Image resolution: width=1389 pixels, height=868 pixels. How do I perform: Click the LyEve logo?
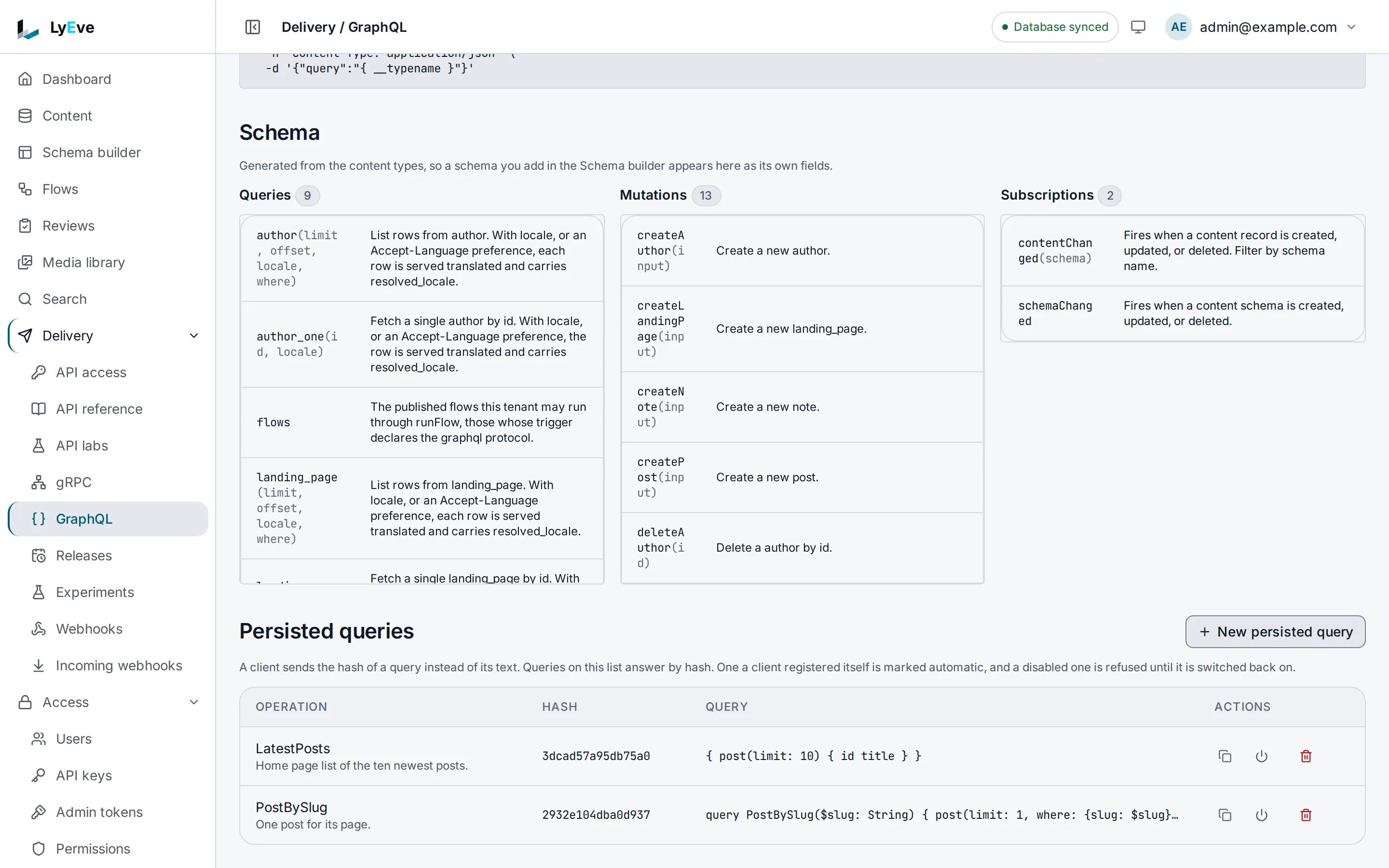(x=55, y=27)
